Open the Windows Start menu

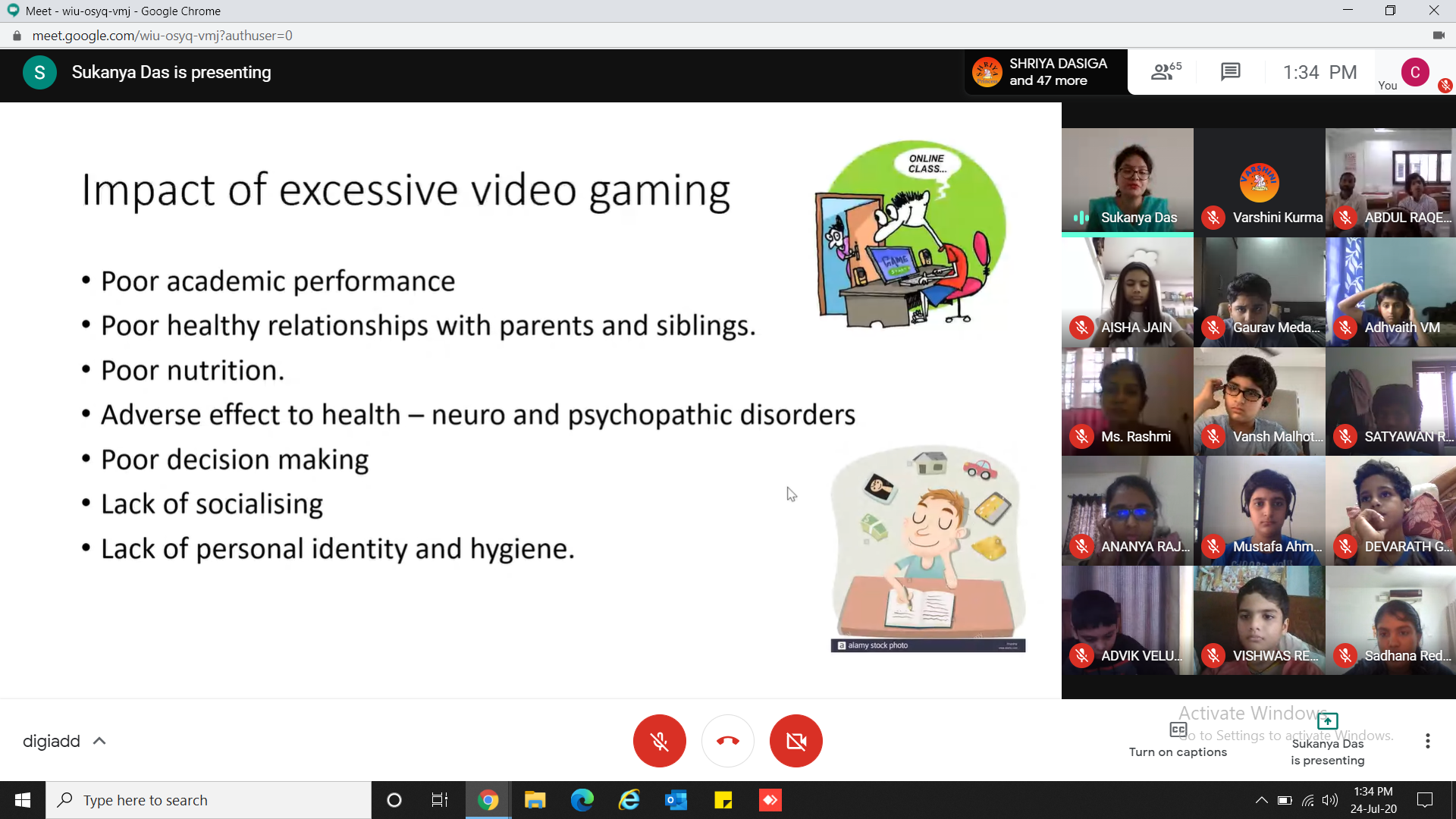(x=22, y=800)
